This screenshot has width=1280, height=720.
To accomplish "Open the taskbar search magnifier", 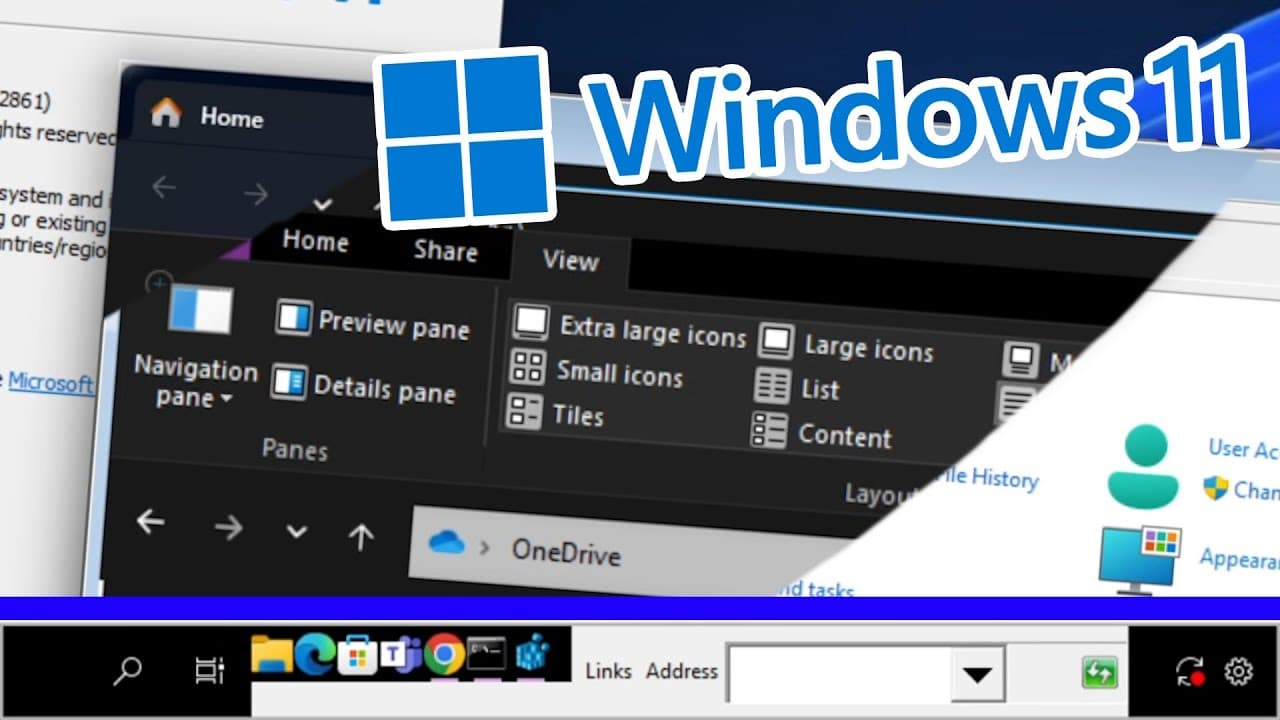I will (x=127, y=671).
